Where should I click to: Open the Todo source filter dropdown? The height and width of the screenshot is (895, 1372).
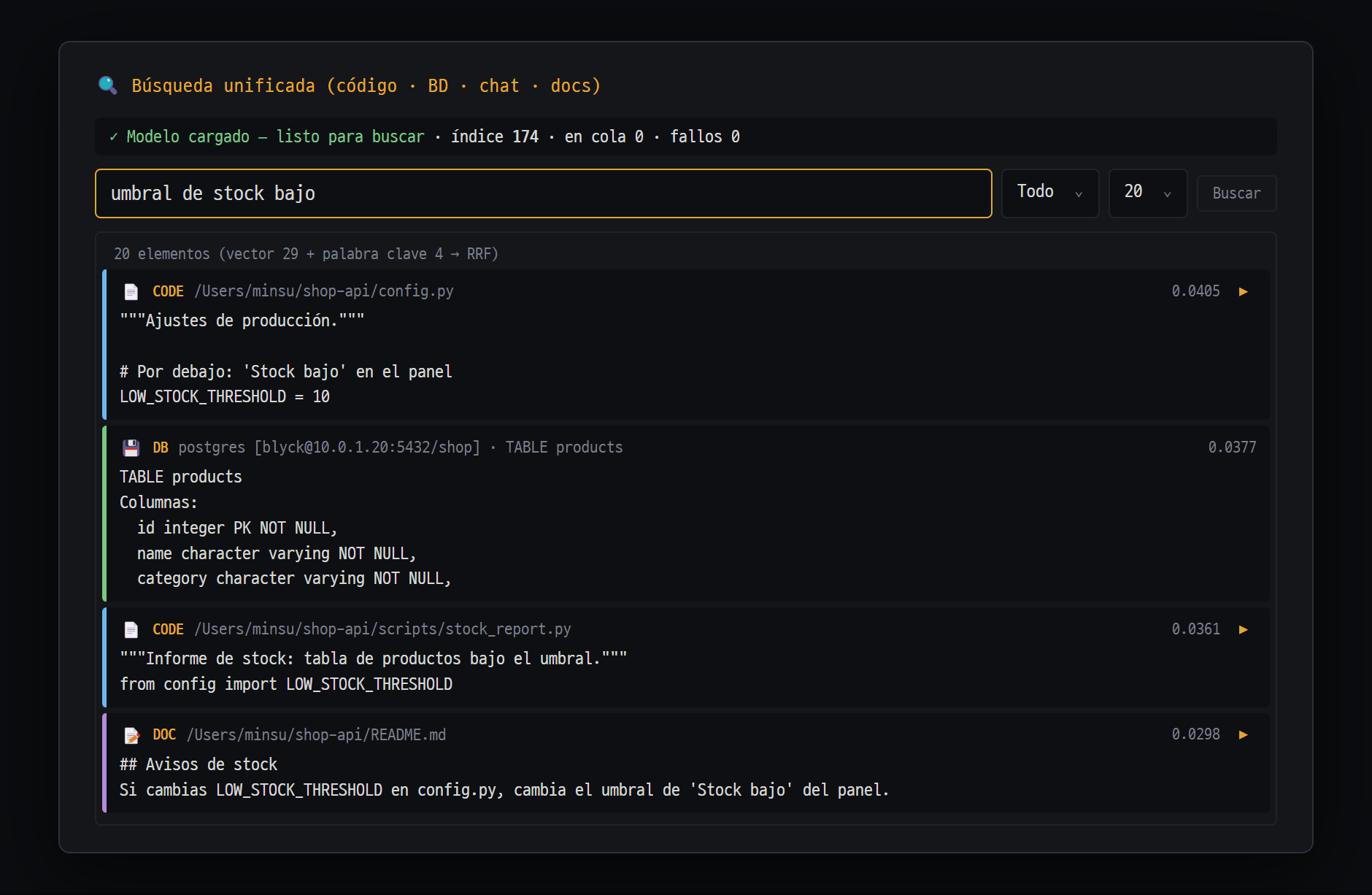(x=1050, y=193)
